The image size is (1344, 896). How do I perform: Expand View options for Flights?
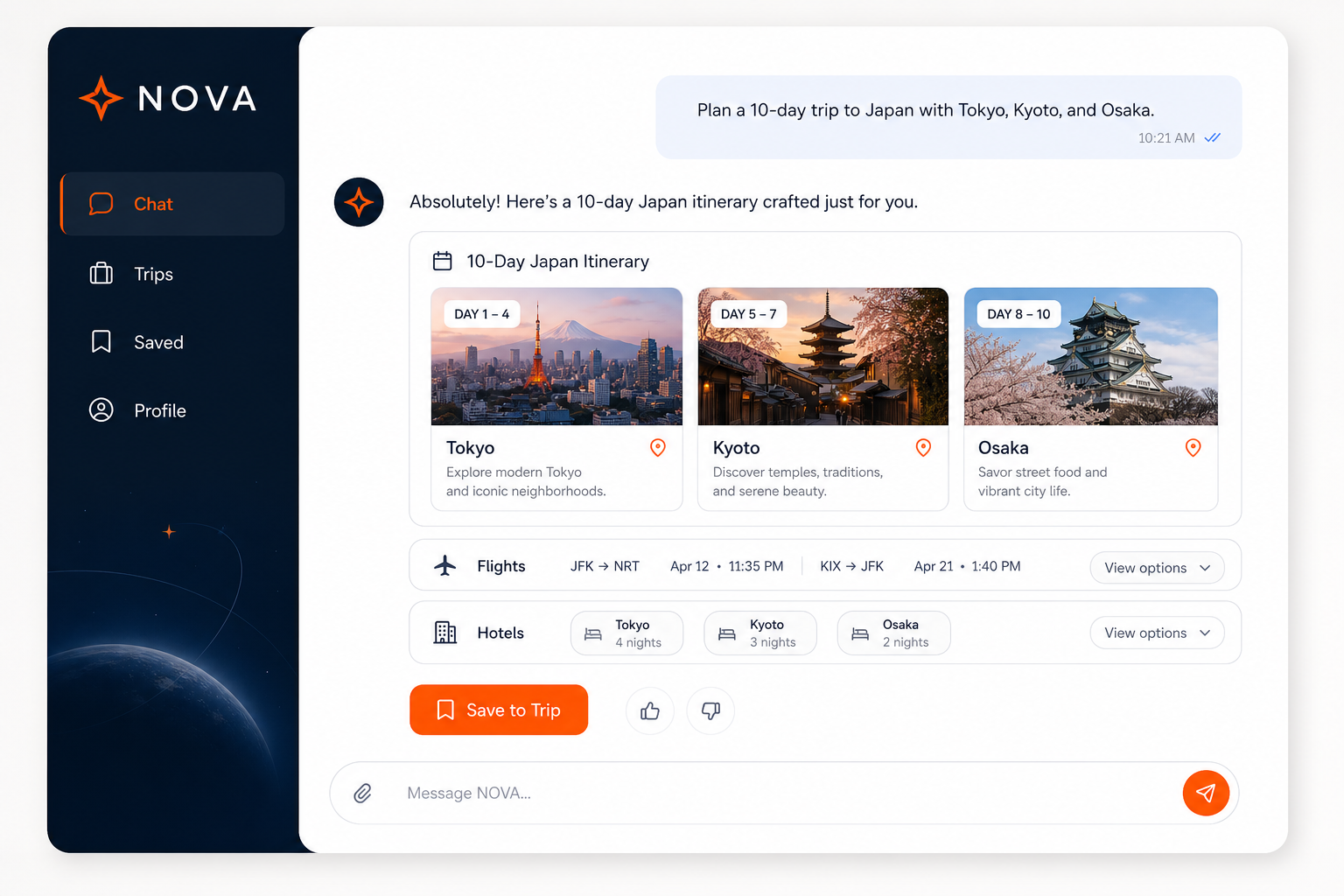[1157, 568]
